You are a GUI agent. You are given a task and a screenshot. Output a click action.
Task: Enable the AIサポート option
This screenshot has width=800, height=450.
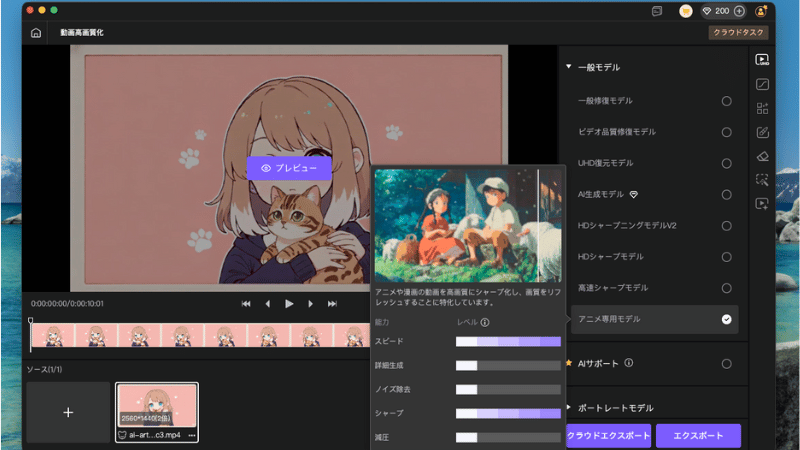[x=727, y=363]
